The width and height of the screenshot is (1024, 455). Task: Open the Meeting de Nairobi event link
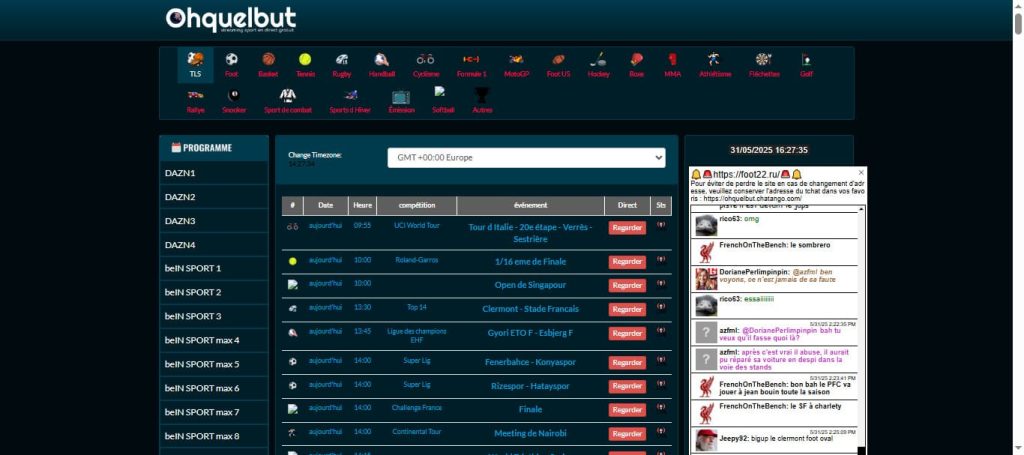coord(530,433)
